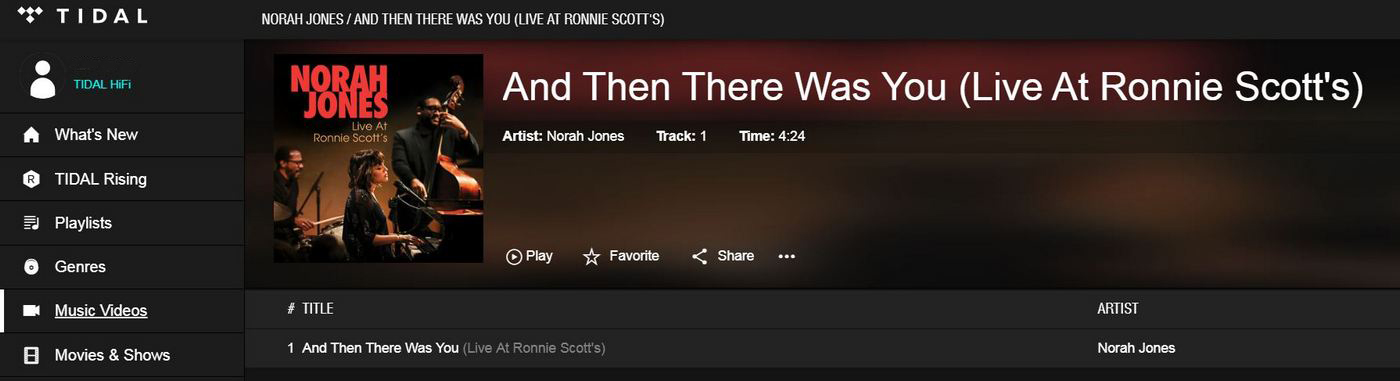
Task: Open the three-dot more options menu
Action: tap(787, 256)
